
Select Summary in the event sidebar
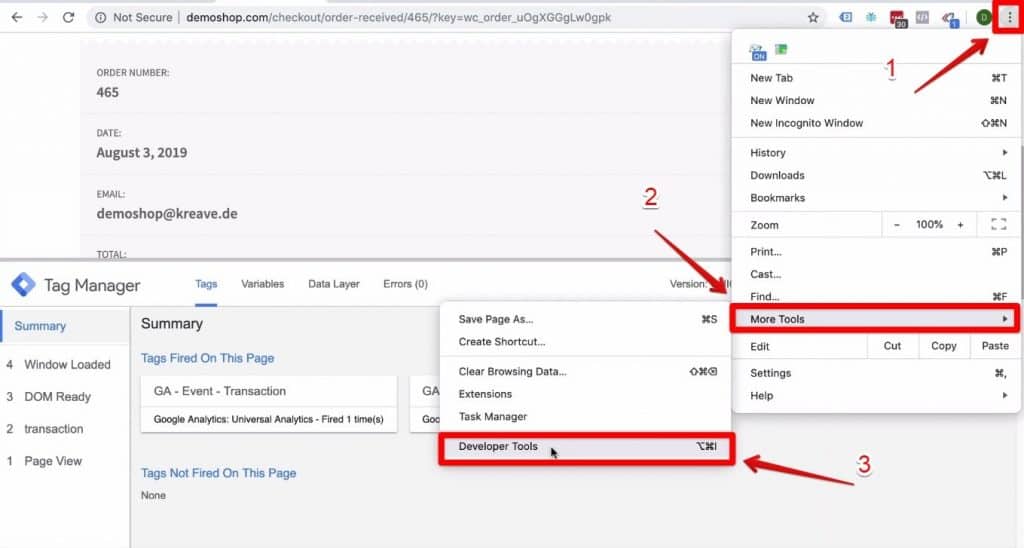tap(65, 326)
